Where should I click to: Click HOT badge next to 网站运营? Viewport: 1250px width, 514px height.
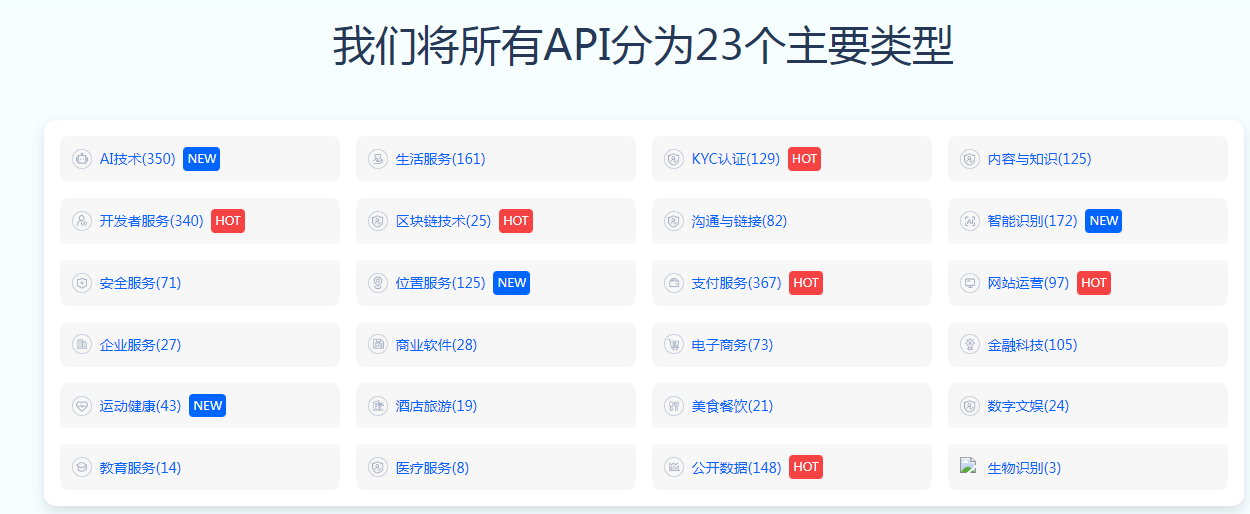pos(1094,283)
